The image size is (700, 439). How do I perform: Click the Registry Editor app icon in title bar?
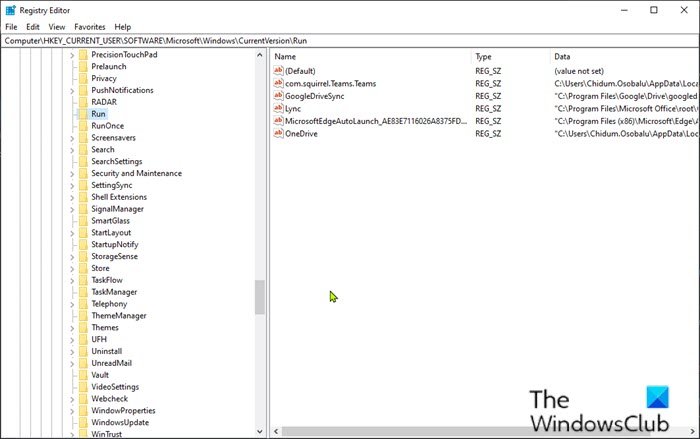10,10
